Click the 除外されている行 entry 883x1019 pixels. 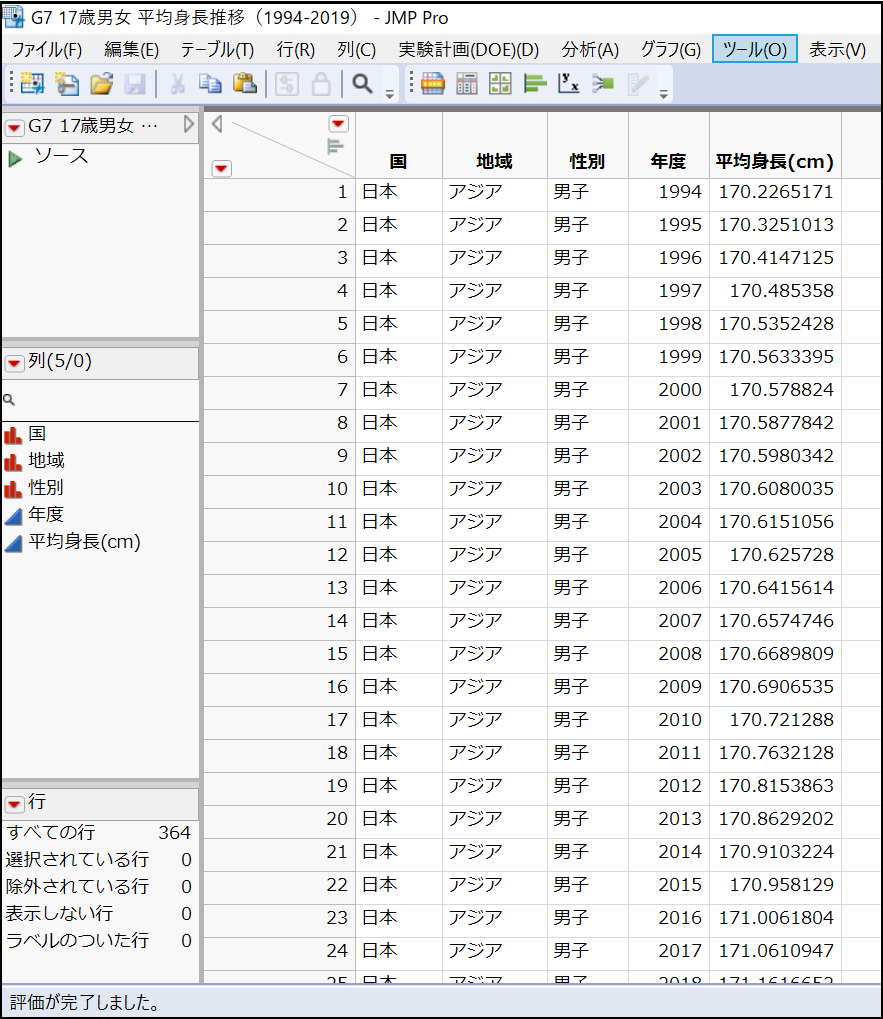pyautogui.click(x=98, y=886)
